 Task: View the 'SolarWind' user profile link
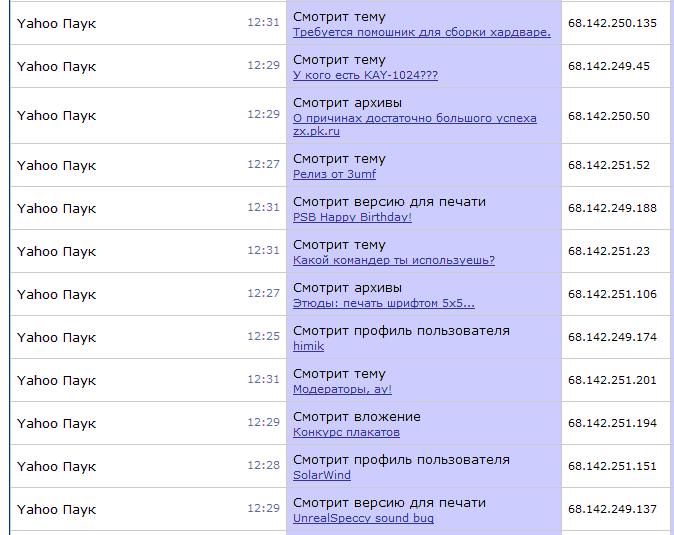point(321,475)
